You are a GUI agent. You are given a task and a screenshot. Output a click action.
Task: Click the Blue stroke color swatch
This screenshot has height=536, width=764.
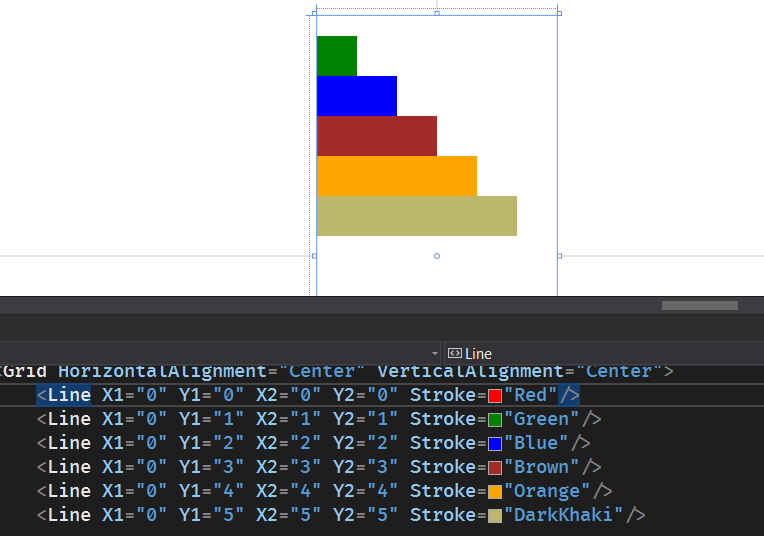tap(495, 443)
